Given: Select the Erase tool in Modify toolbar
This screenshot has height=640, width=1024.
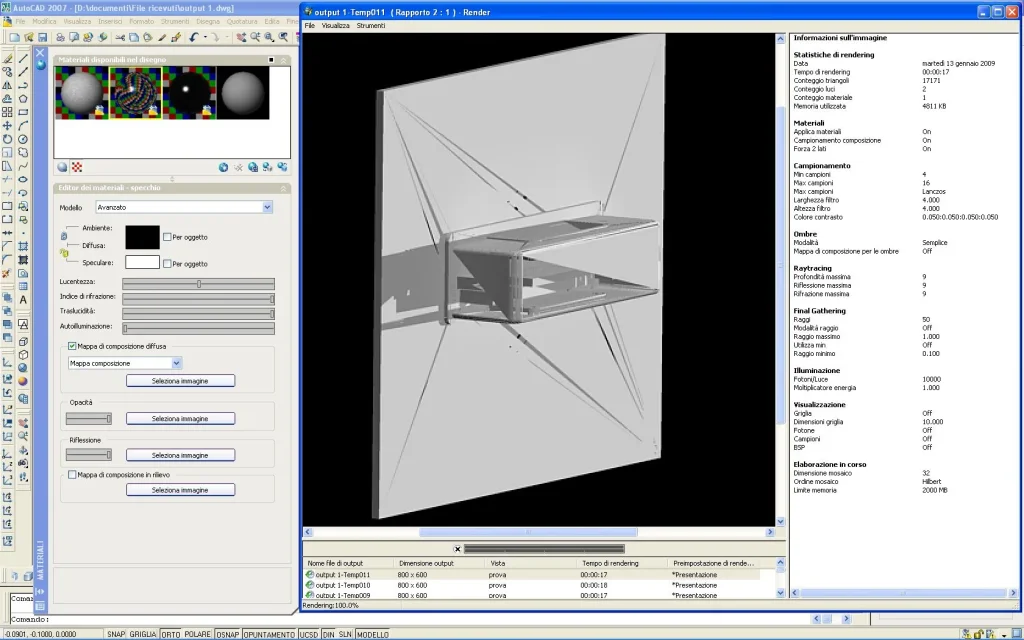Looking at the screenshot, I should click(x=7, y=58).
